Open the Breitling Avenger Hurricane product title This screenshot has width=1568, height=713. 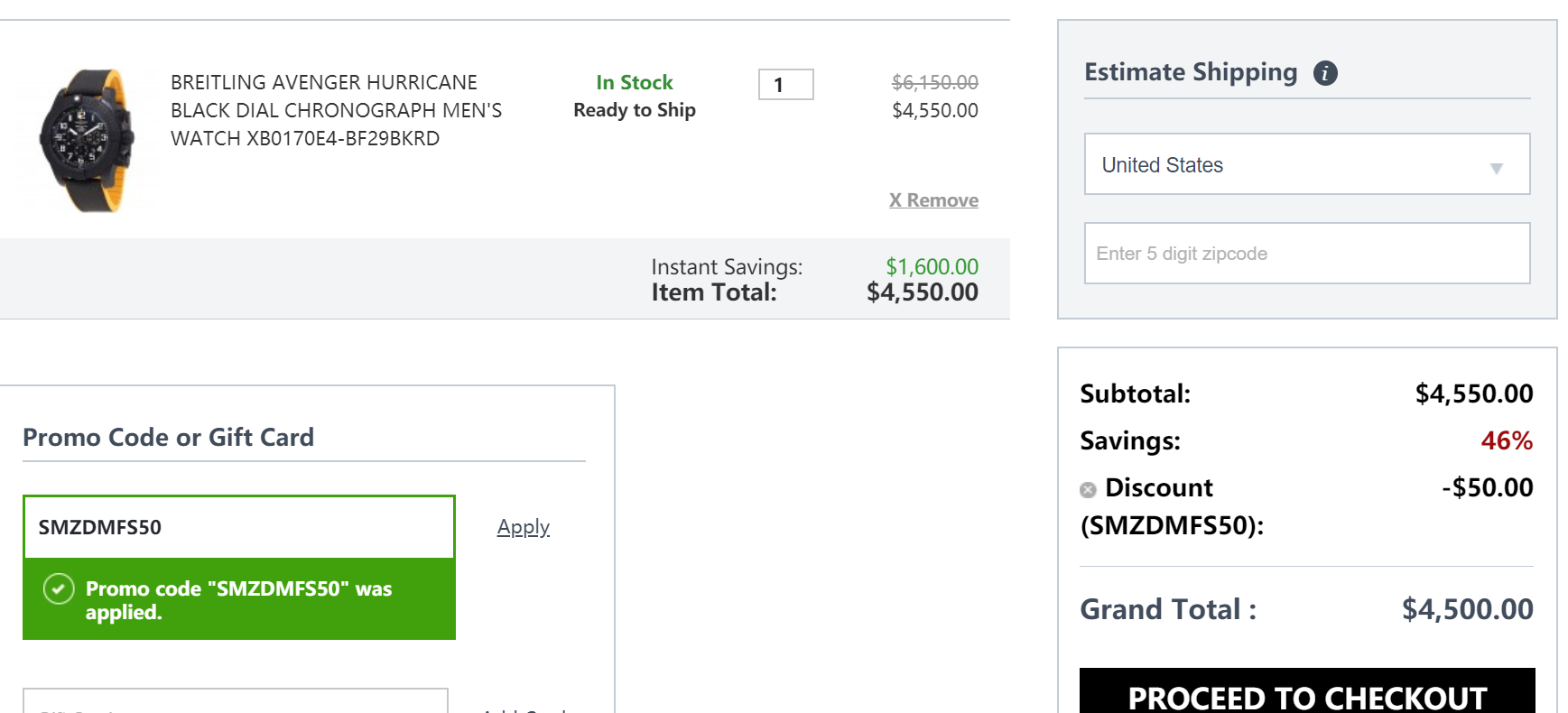336,110
